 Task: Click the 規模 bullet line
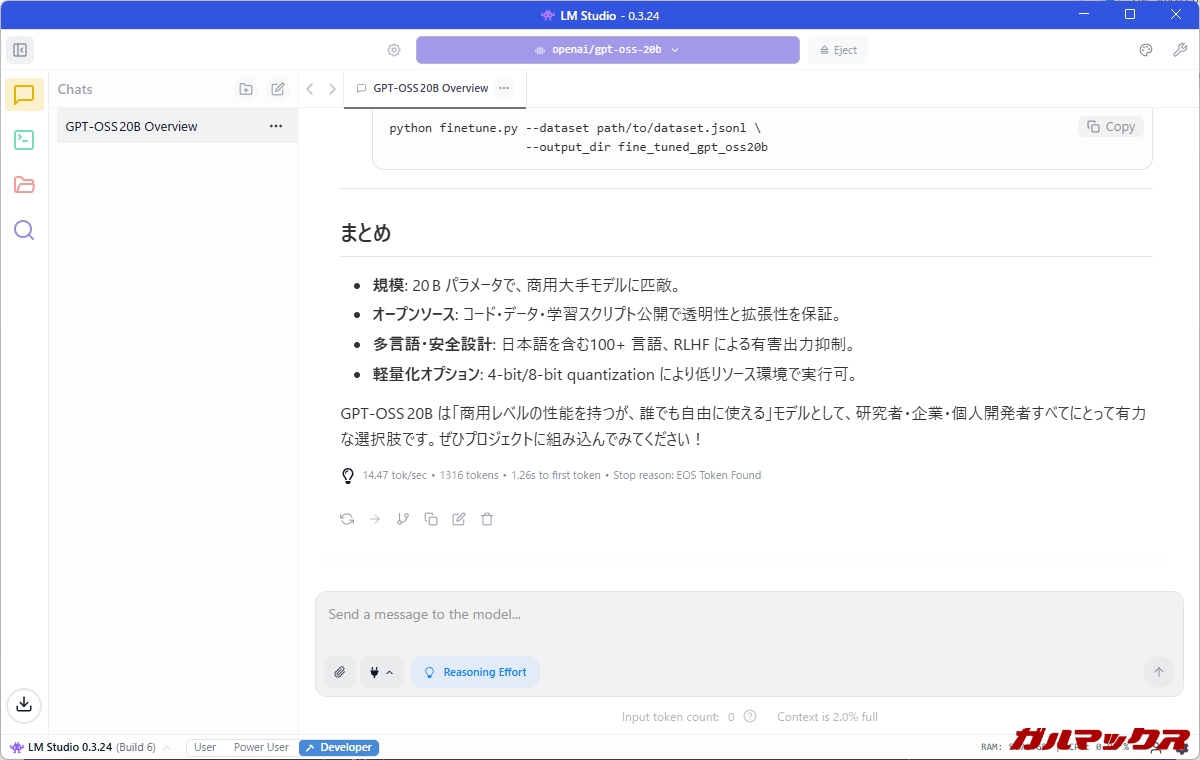(527, 285)
